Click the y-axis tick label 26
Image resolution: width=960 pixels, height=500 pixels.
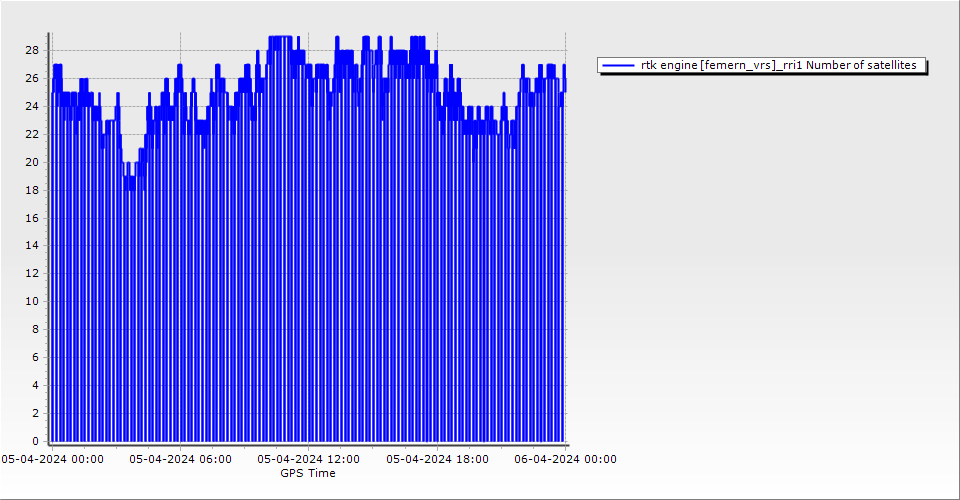click(x=32, y=78)
